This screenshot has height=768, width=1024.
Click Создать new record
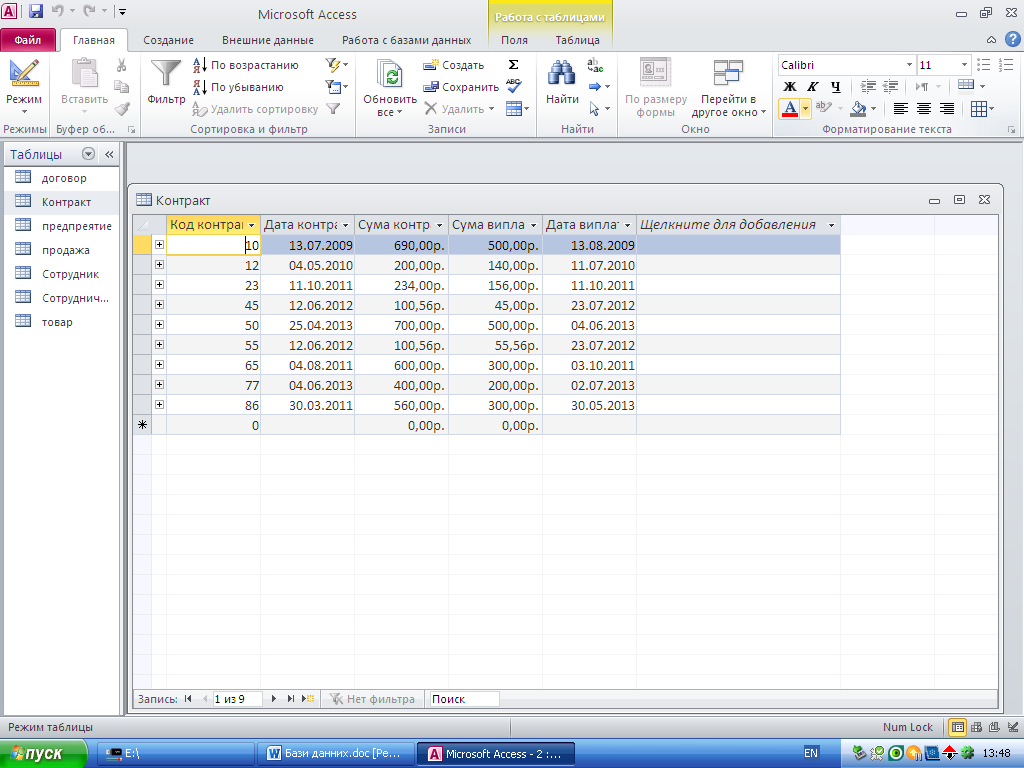pos(454,65)
